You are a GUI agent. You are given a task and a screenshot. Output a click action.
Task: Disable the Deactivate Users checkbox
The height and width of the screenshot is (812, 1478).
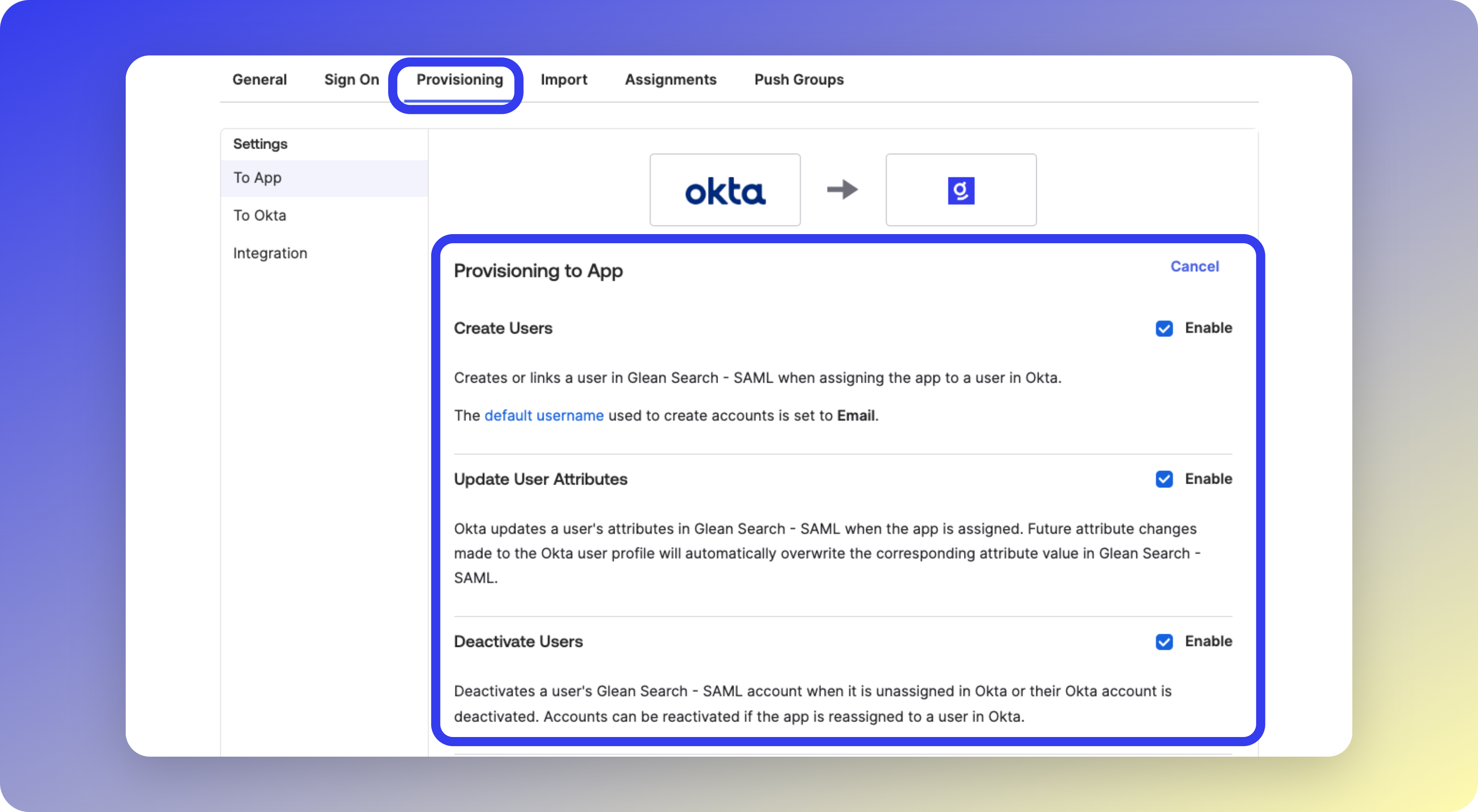click(x=1163, y=641)
